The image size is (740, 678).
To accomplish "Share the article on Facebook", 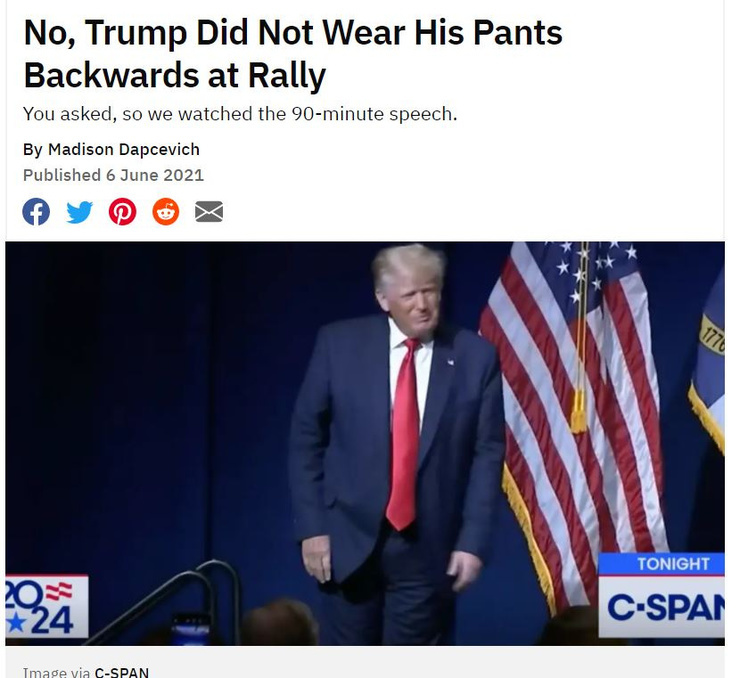I will tap(36, 212).
